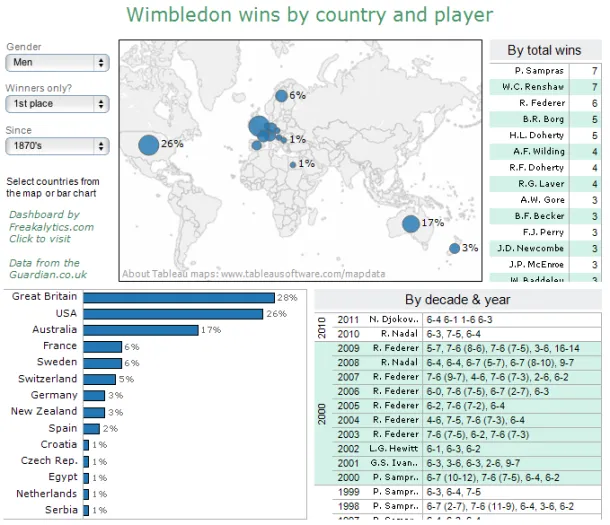Select the 2008 R. Nadal row
This screenshot has width=610, height=525.
(467, 363)
